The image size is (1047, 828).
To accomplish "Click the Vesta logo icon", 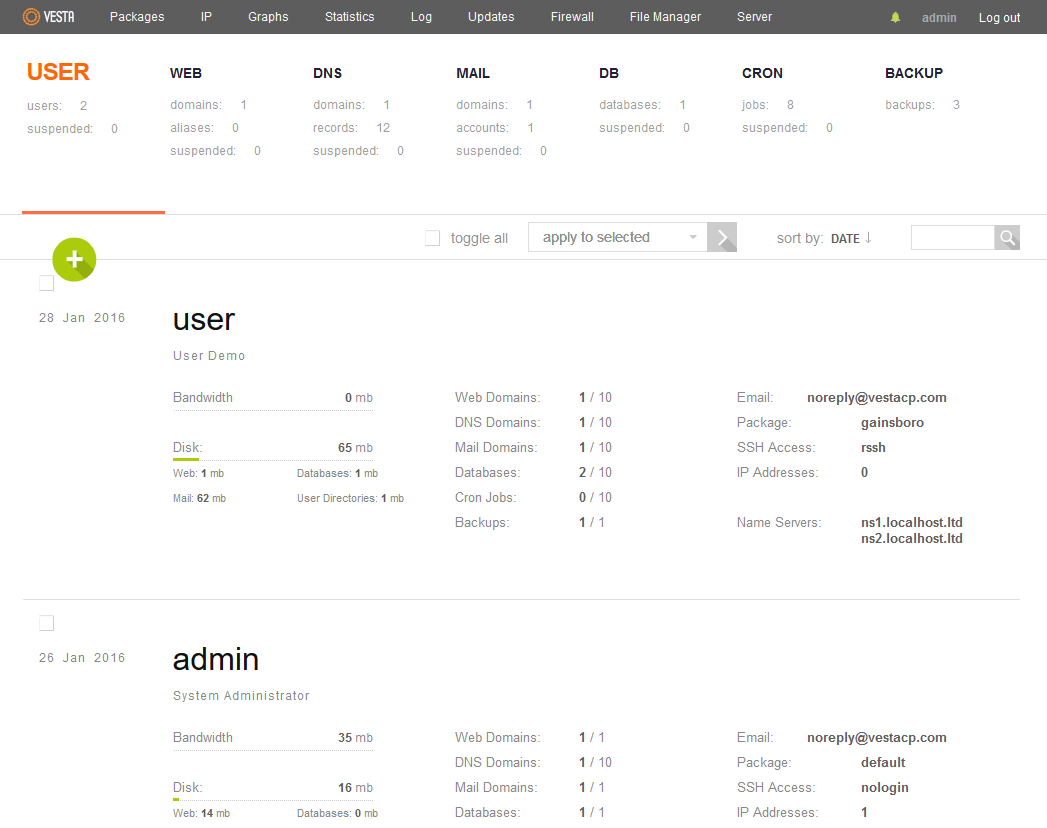I will (32, 17).
